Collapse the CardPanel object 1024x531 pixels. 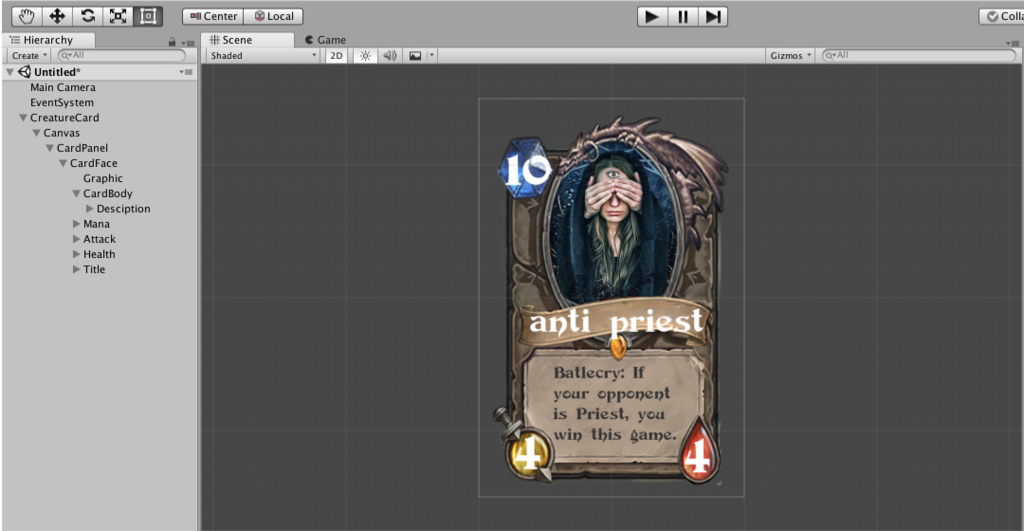pyautogui.click(x=50, y=148)
